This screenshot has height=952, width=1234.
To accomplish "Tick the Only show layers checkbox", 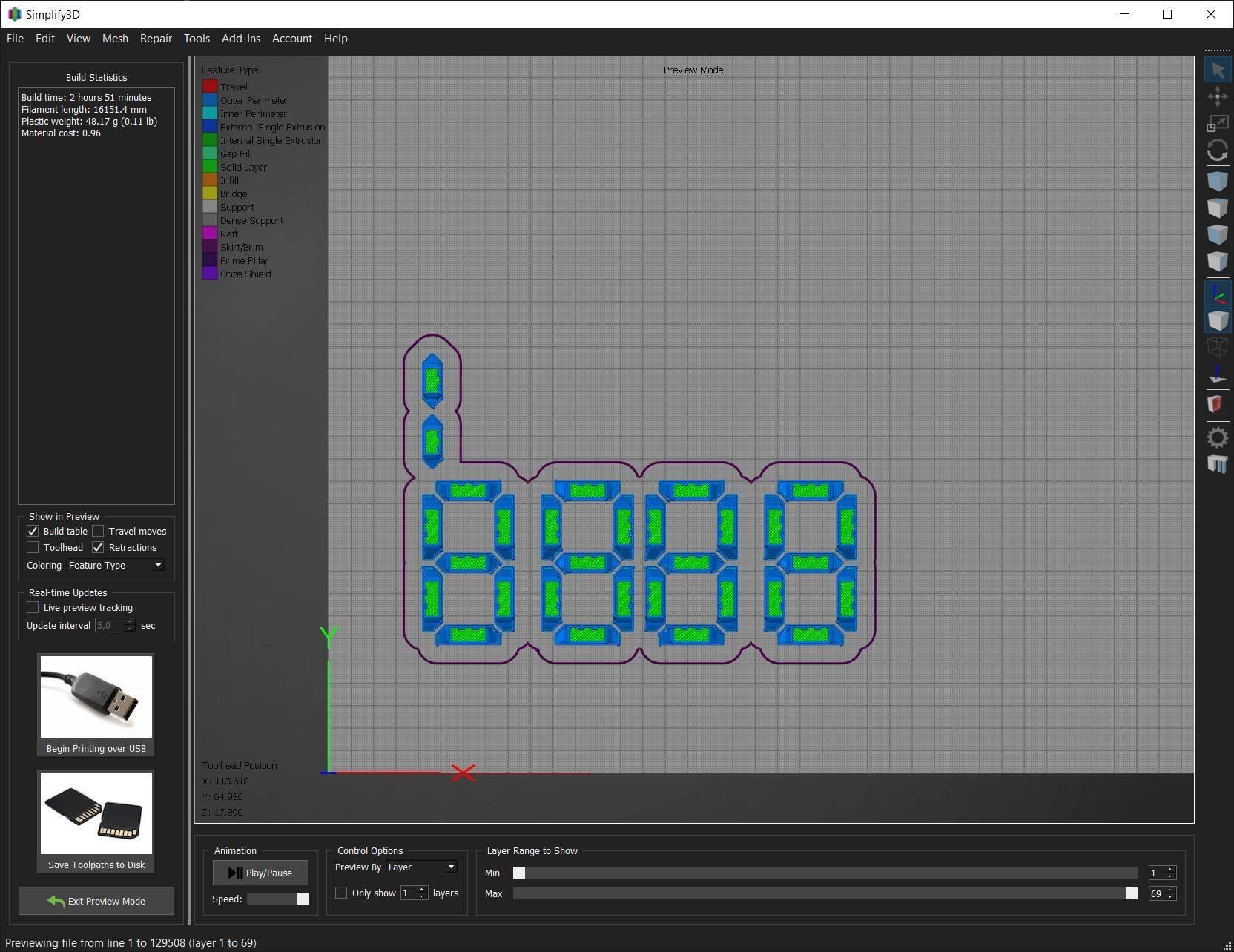I will (x=341, y=893).
